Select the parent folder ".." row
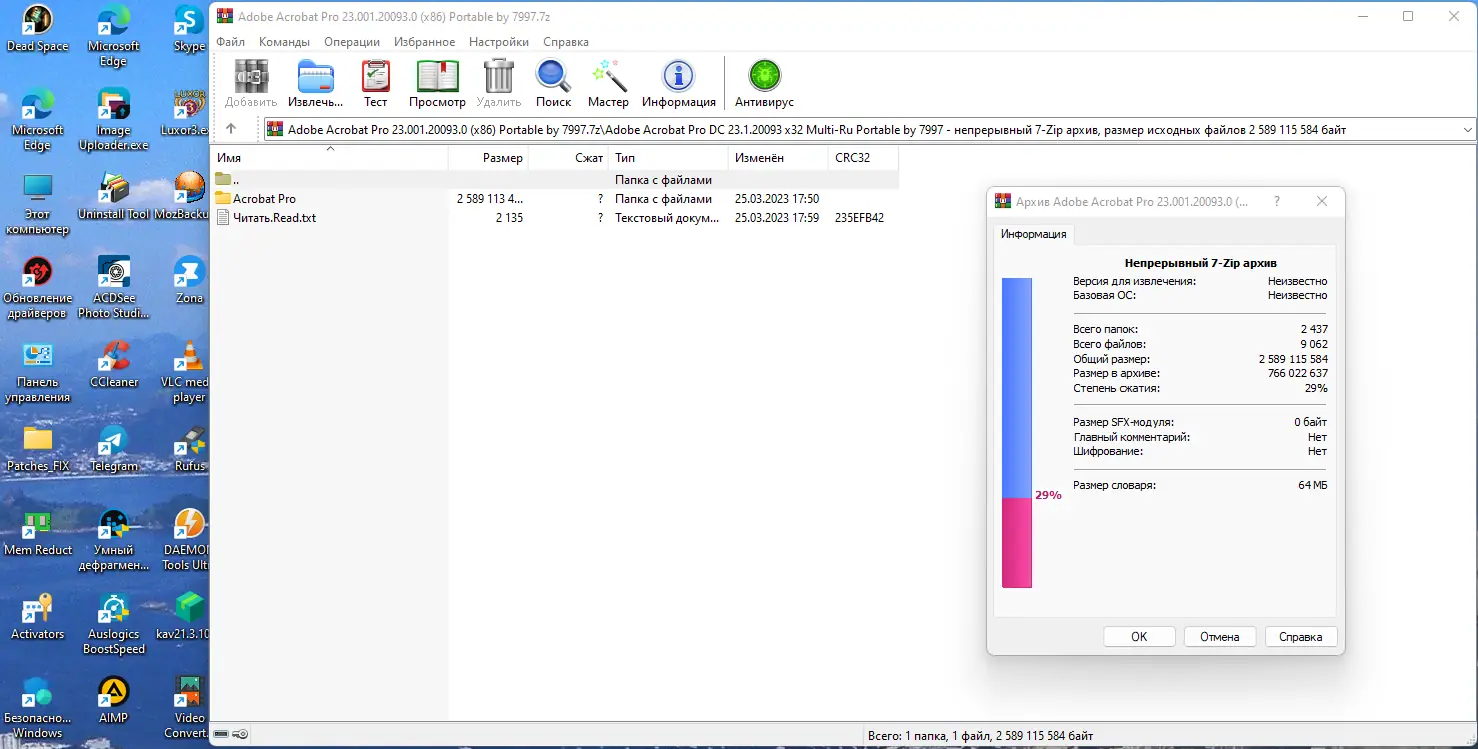The image size is (1478, 749). click(555, 180)
